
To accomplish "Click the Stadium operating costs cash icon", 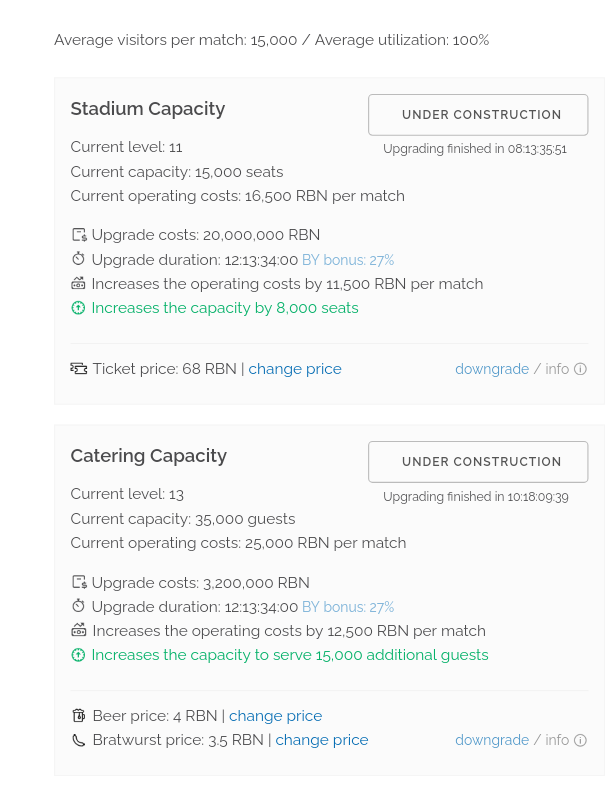I will 79,284.
